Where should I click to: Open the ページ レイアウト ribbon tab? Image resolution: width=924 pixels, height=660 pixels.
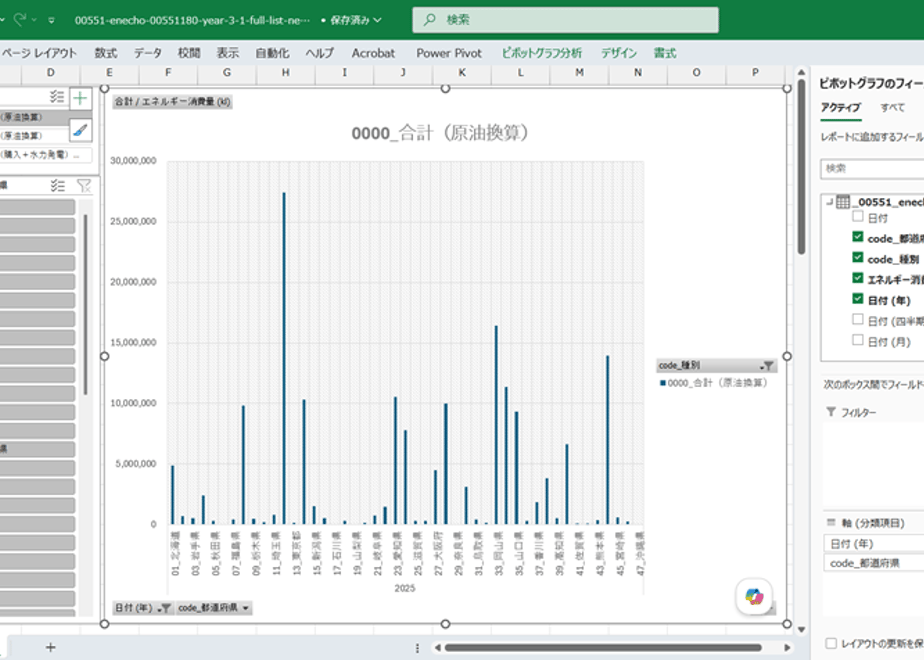(39, 53)
